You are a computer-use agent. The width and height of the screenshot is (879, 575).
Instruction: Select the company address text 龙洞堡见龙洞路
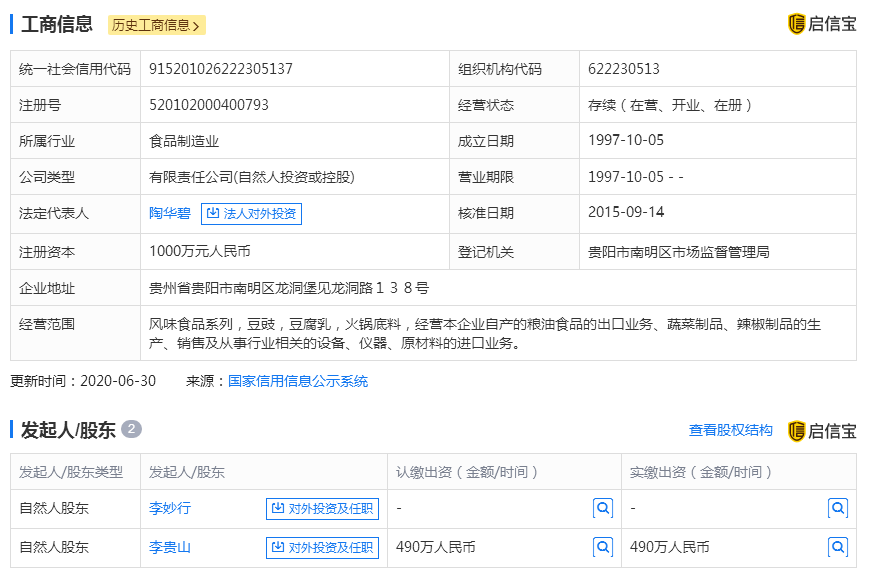tap(324, 288)
